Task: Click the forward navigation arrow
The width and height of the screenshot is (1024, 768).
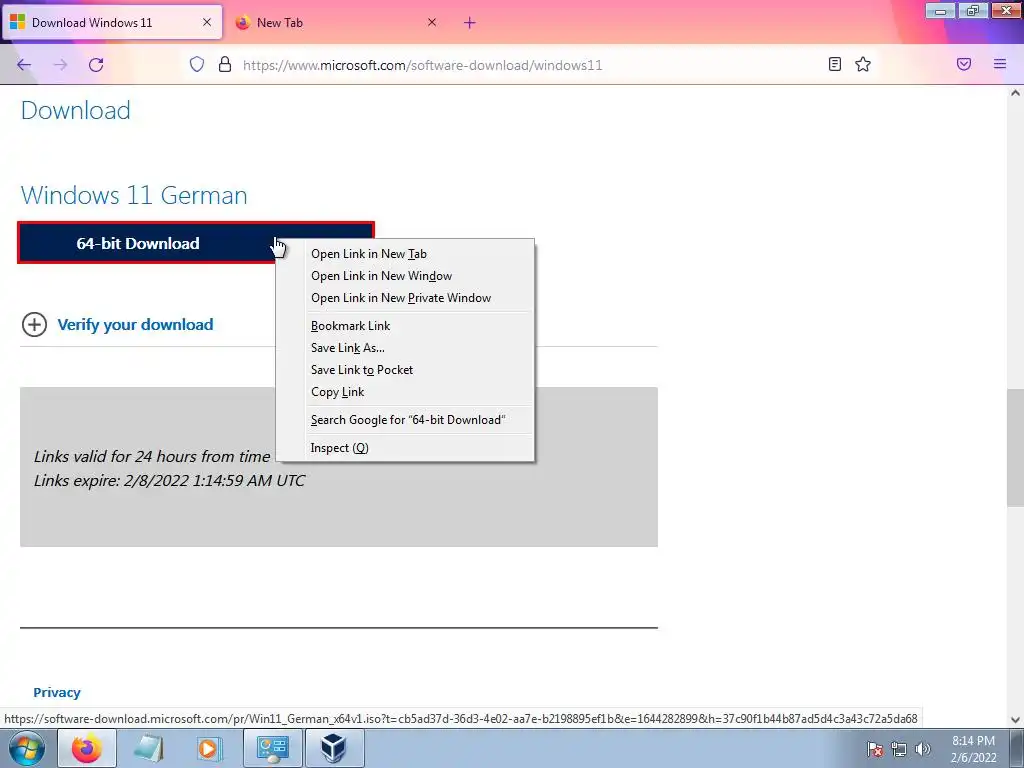Action: click(x=60, y=65)
